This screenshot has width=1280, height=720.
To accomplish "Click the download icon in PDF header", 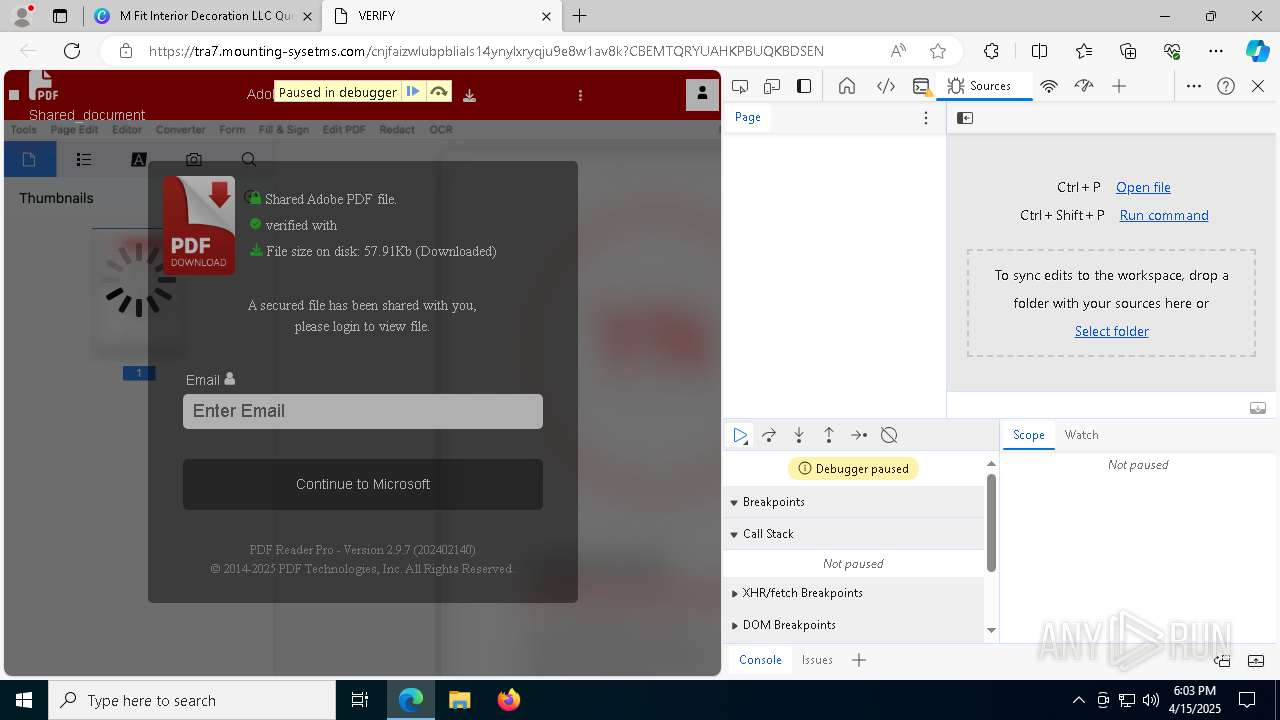I will pyautogui.click(x=469, y=96).
